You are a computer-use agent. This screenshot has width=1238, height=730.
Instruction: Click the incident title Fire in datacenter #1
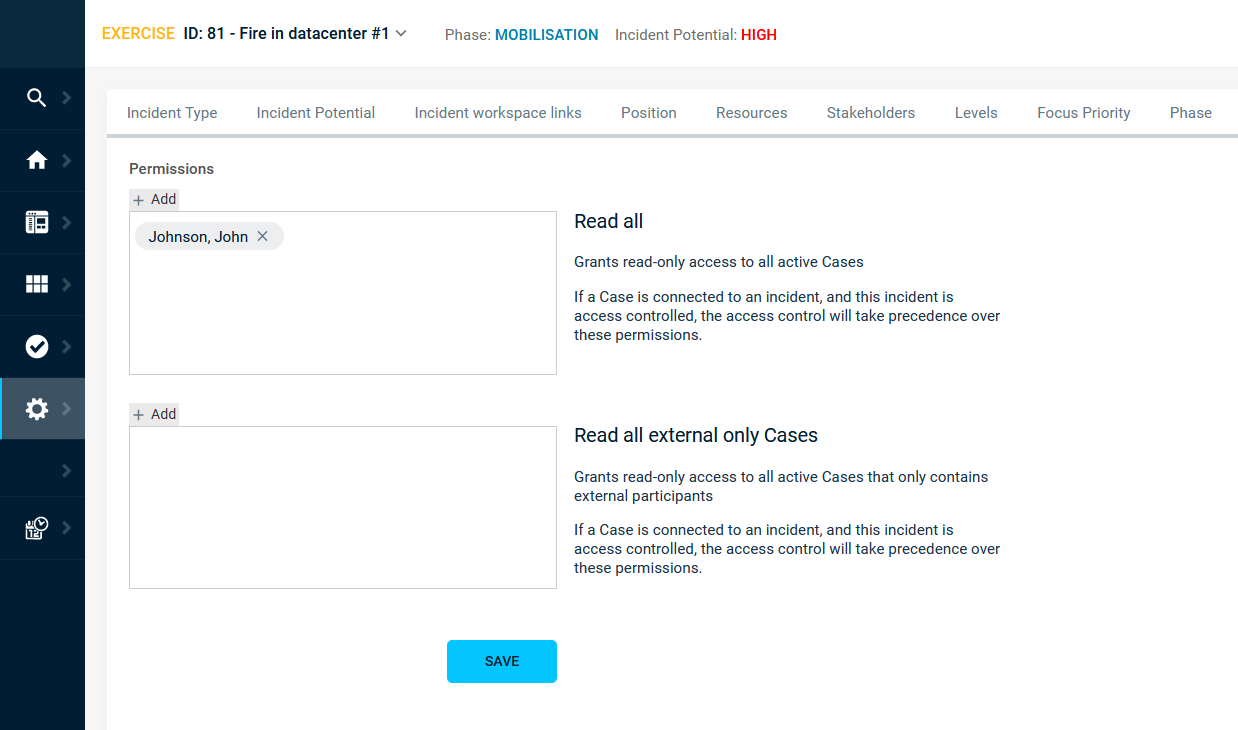tap(286, 34)
